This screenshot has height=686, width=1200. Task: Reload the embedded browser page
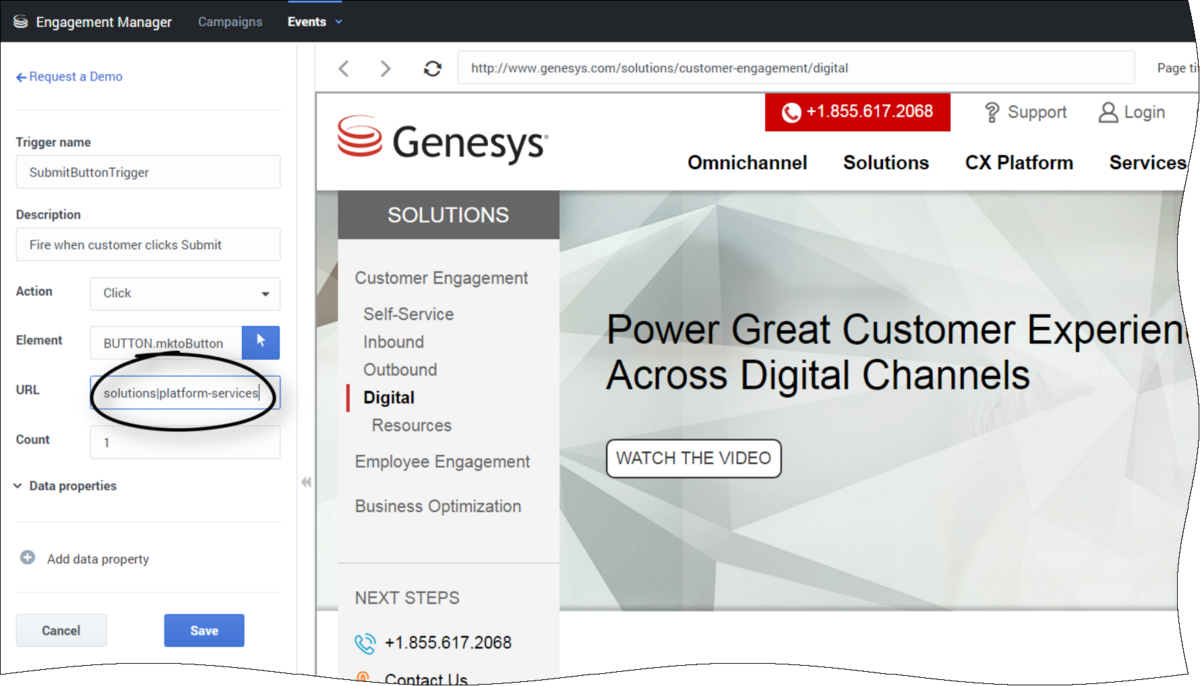pos(432,68)
